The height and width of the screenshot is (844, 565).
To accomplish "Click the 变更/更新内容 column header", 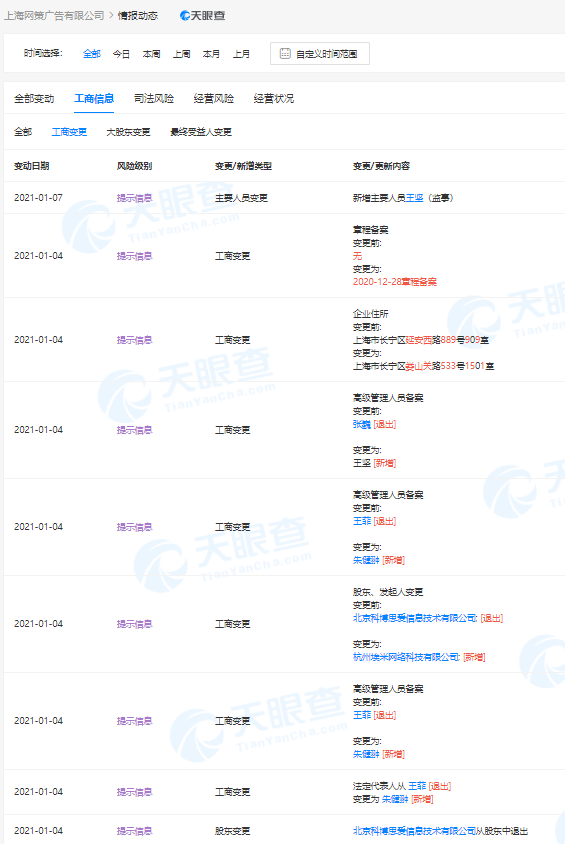I will click(381, 166).
